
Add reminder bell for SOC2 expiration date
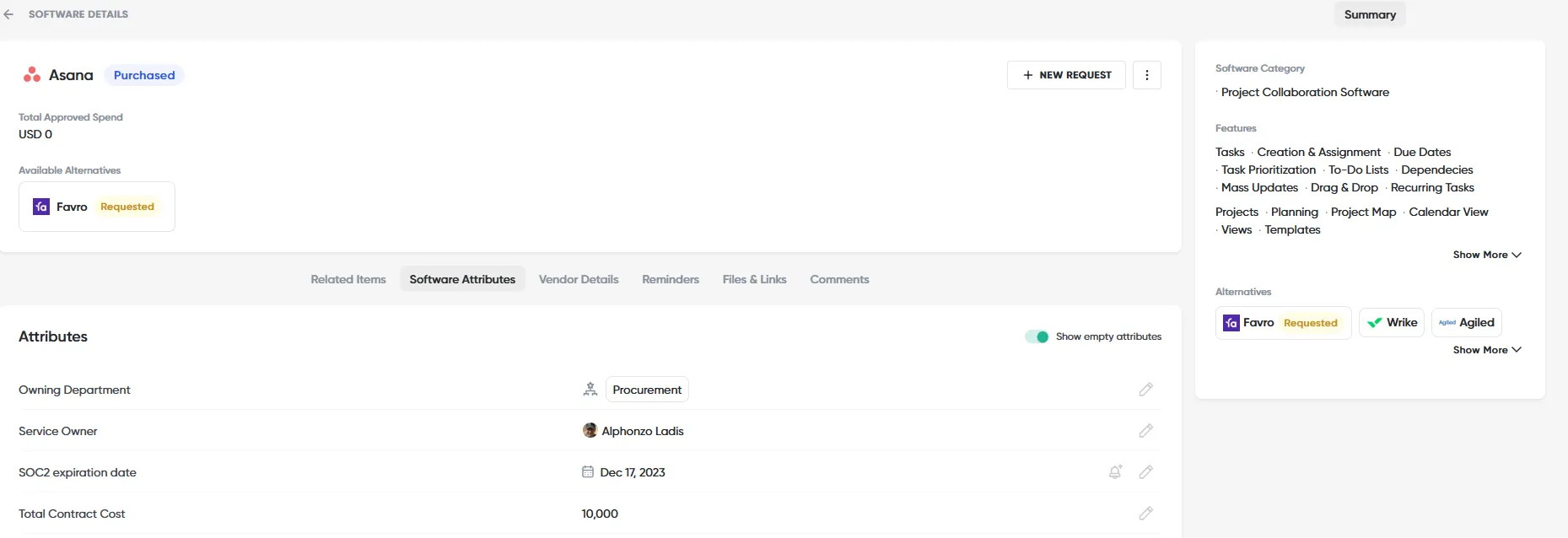(x=1115, y=472)
